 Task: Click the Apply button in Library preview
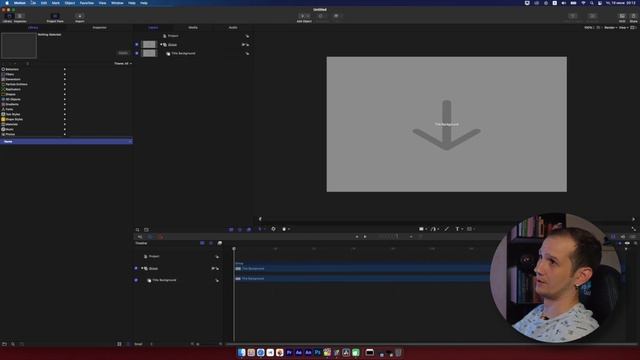point(123,53)
